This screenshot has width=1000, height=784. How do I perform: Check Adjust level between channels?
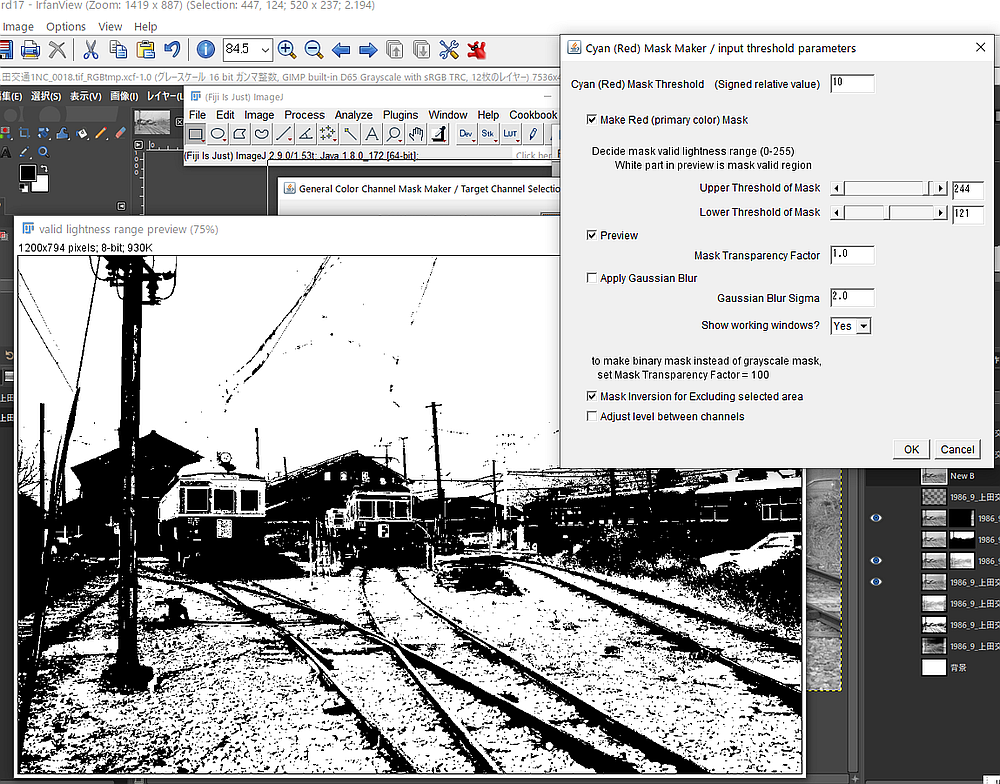point(593,416)
